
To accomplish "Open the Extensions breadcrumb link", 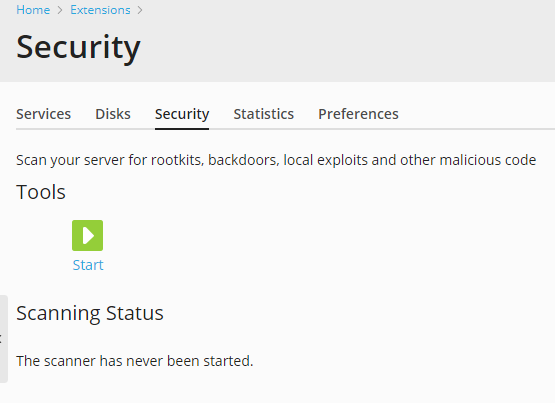I will (x=100, y=10).
